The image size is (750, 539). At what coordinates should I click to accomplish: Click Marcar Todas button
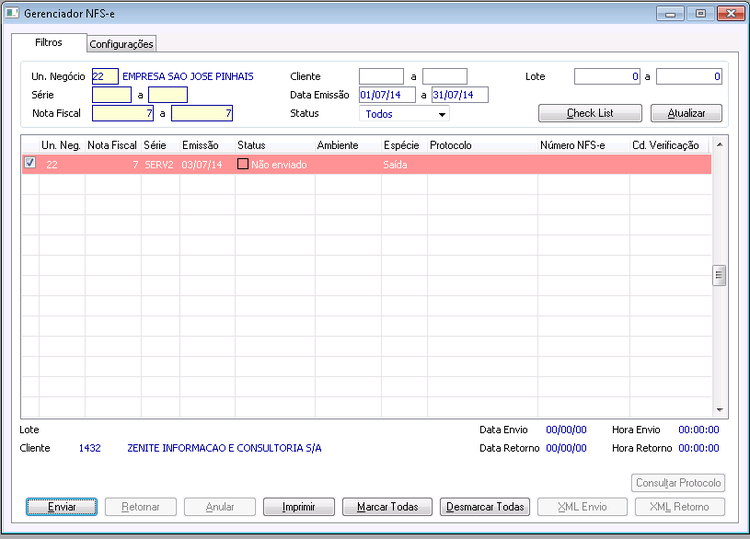(387, 507)
